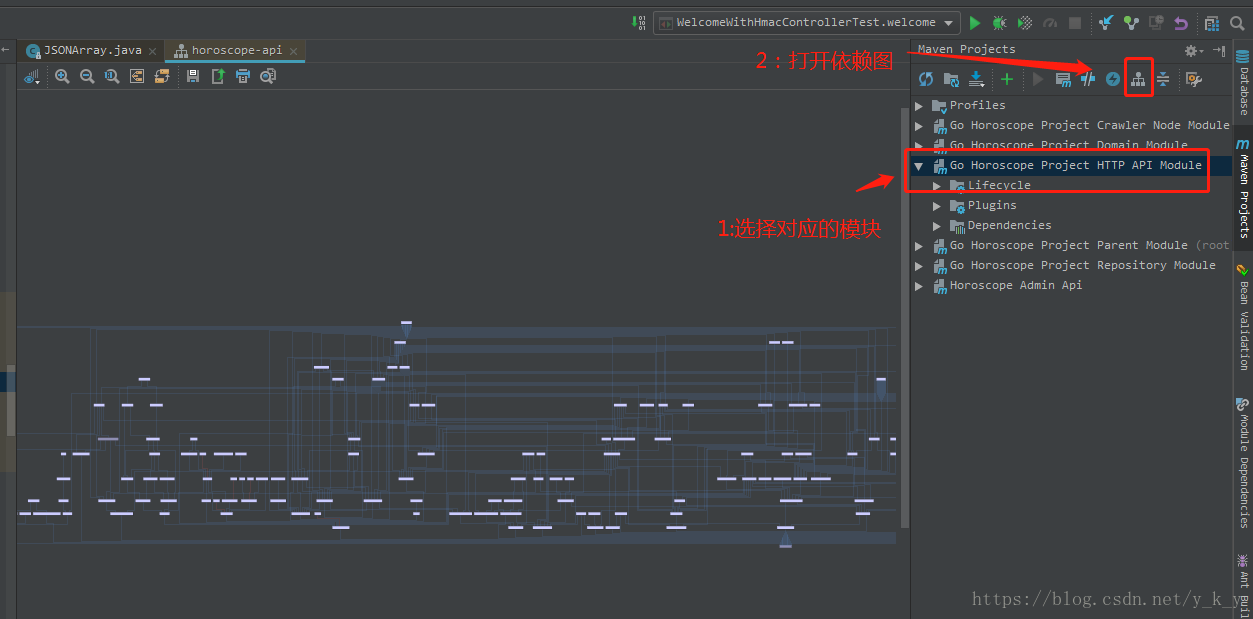Zoom out of the dependency diagram

(x=87, y=76)
